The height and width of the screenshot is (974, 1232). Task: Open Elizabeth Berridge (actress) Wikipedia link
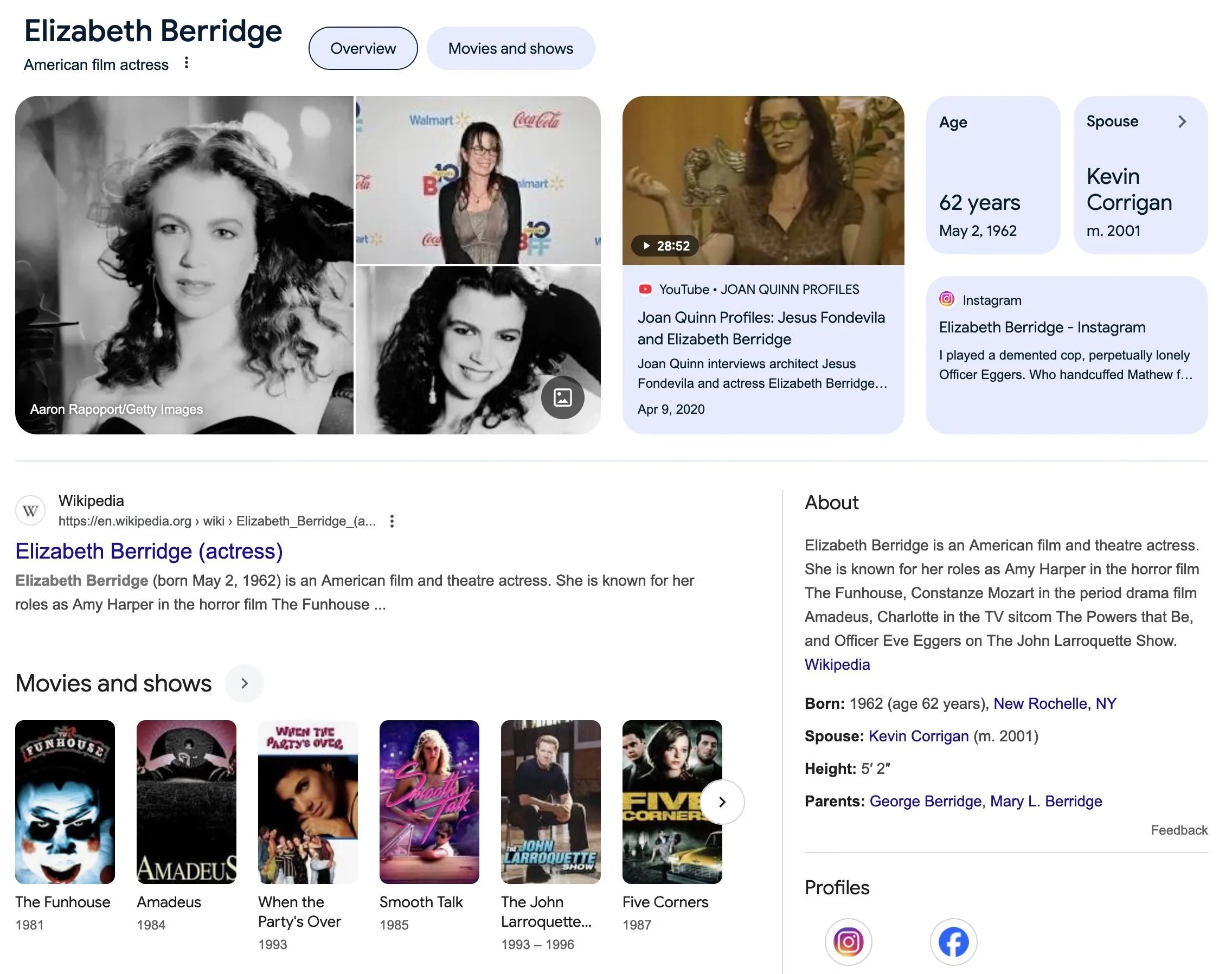click(x=149, y=551)
